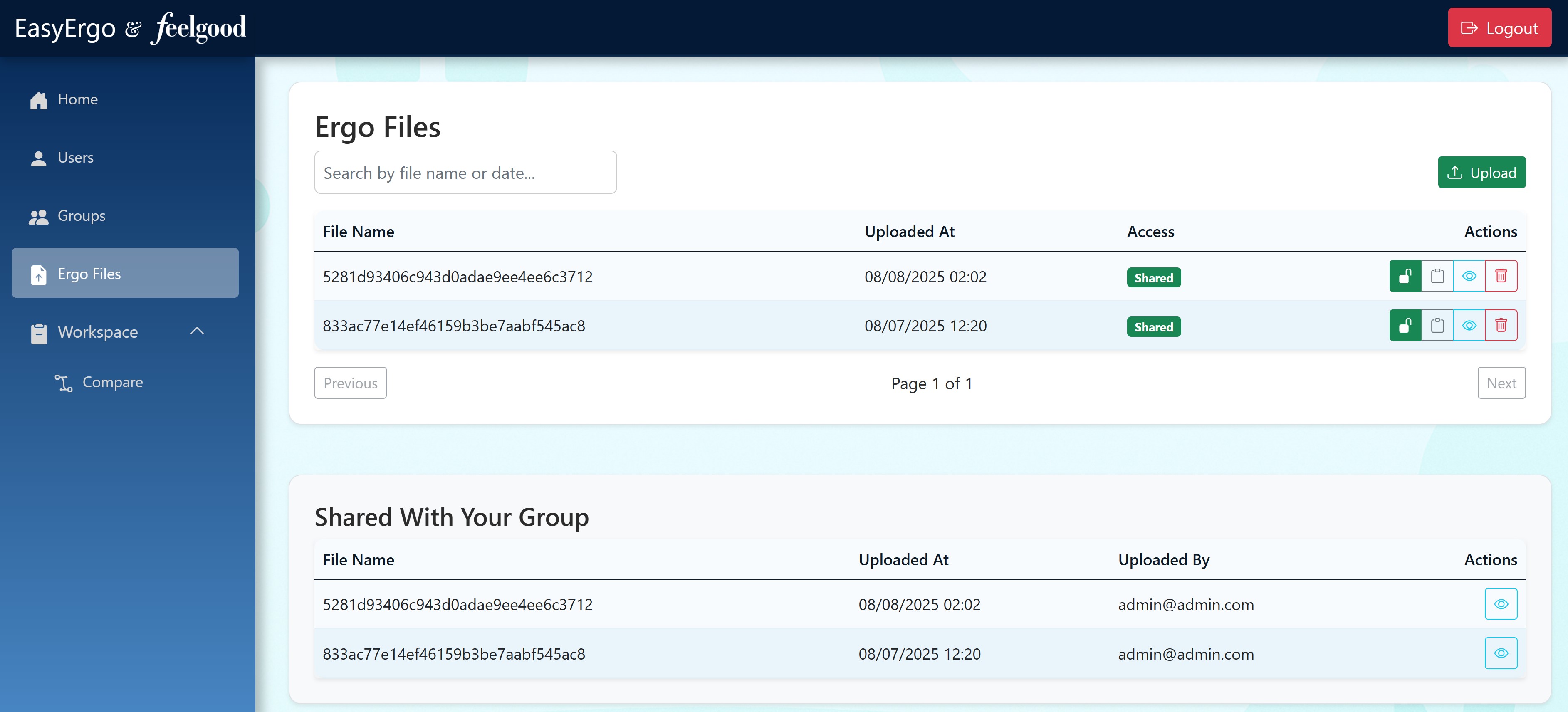The width and height of the screenshot is (1568, 712).
Task: Click upload date 08/08/2025 02:02 in Ergo Files
Action: click(x=925, y=277)
